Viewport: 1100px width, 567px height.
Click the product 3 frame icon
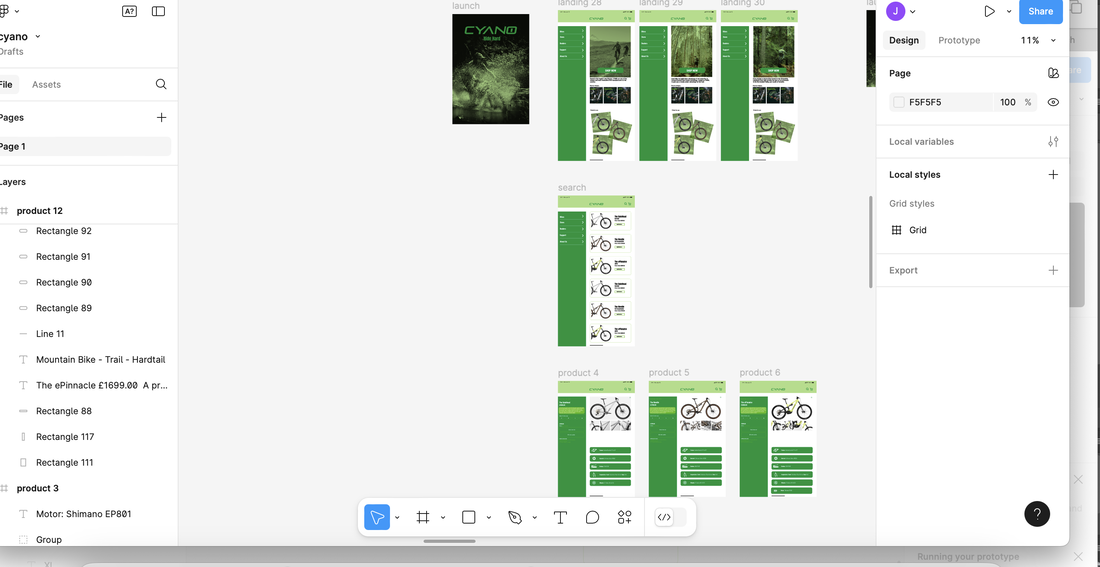(x=4, y=488)
